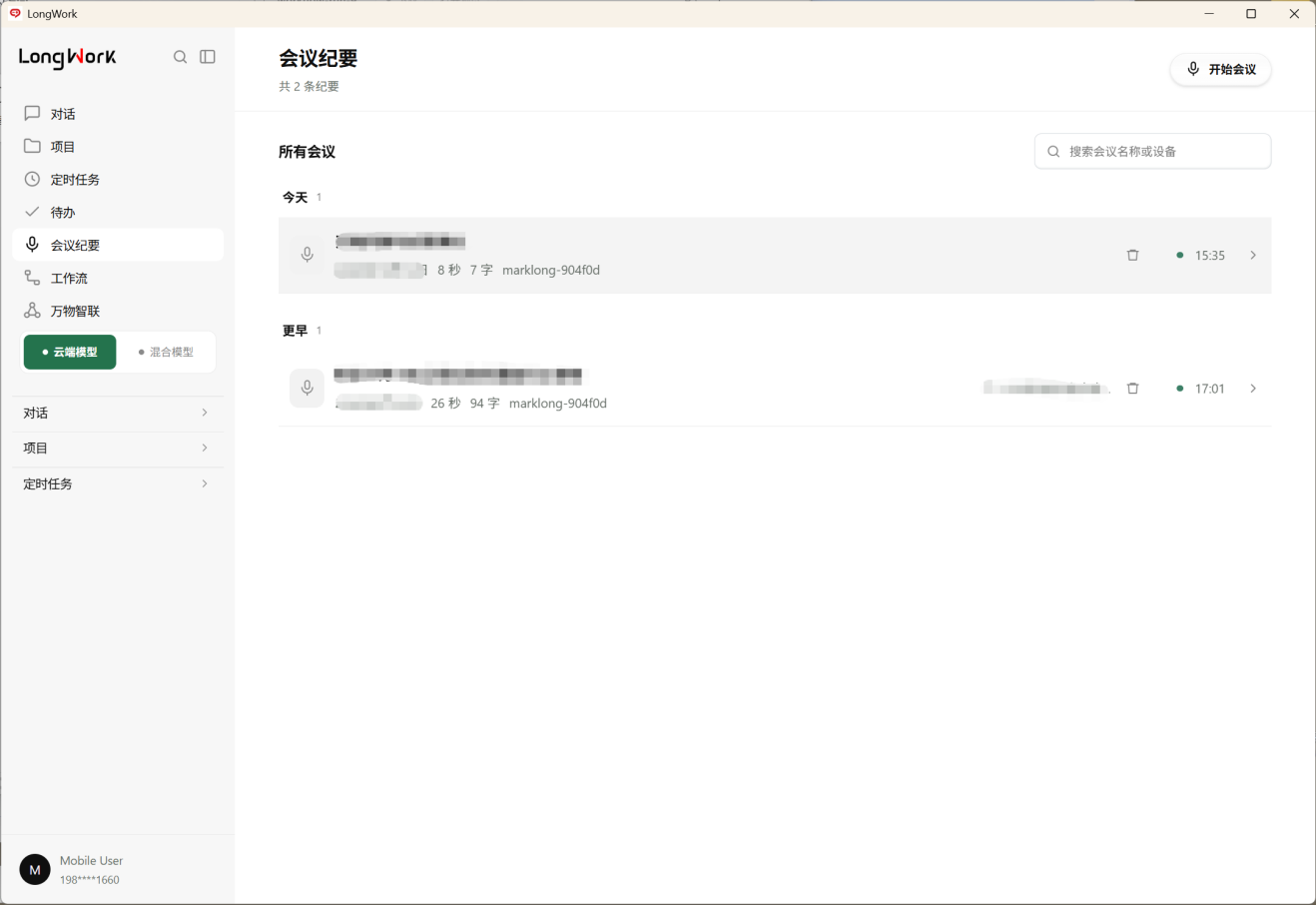Viewport: 1316px width, 905px height.
Task: Switch to 云端模型 mode
Action: 70,352
